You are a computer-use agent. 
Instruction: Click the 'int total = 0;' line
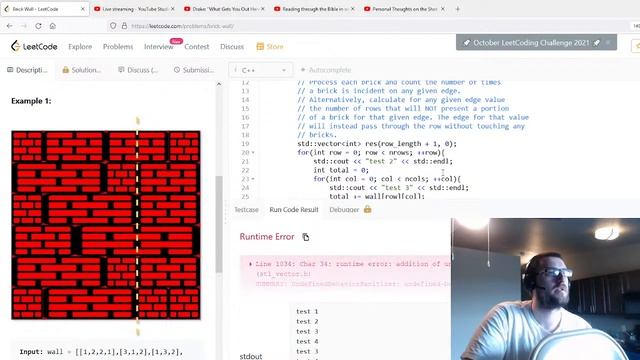[341, 170]
